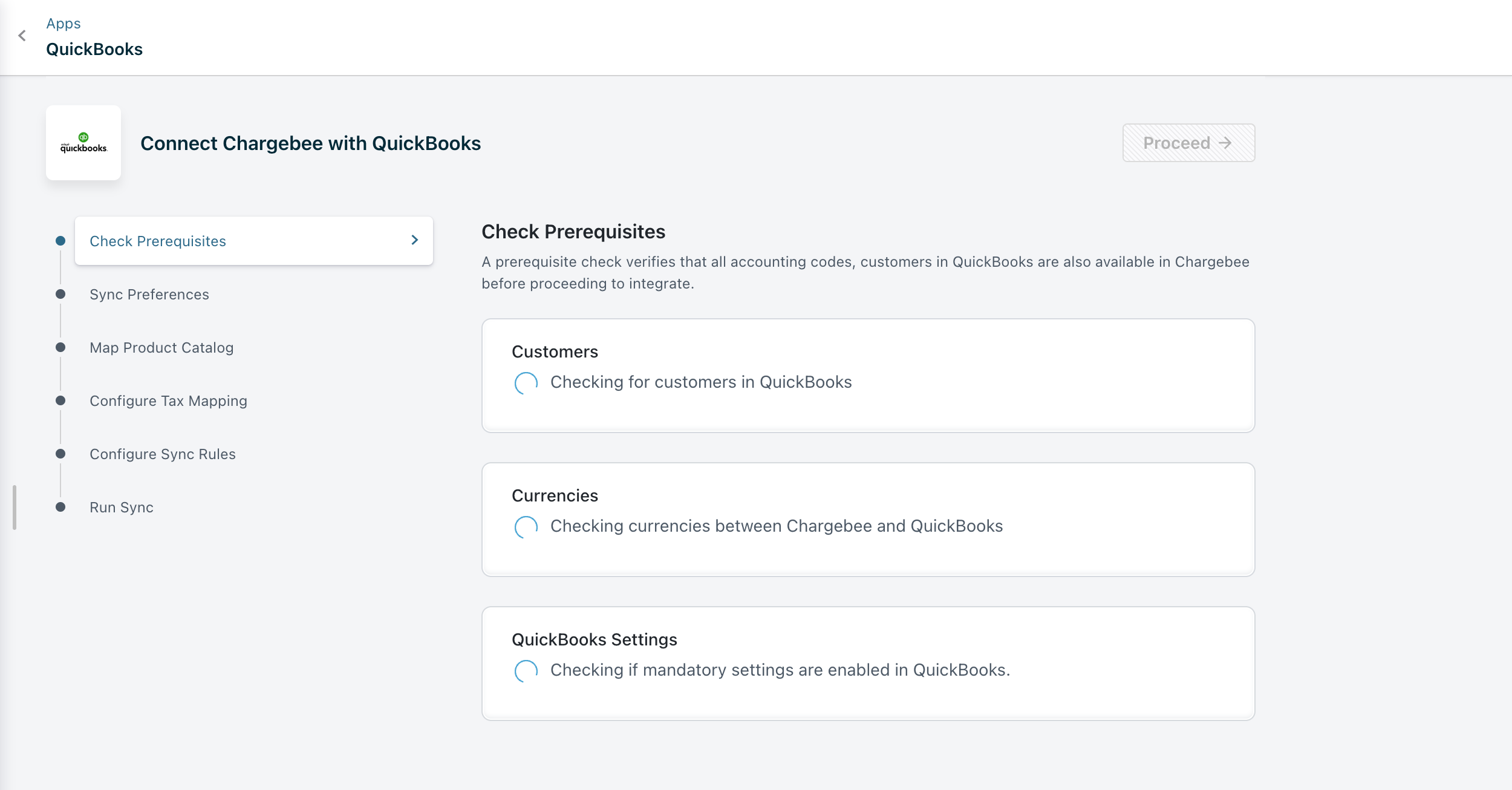Click the Customers loading spinner icon
The height and width of the screenshot is (790, 1512).
click(526, 383)
